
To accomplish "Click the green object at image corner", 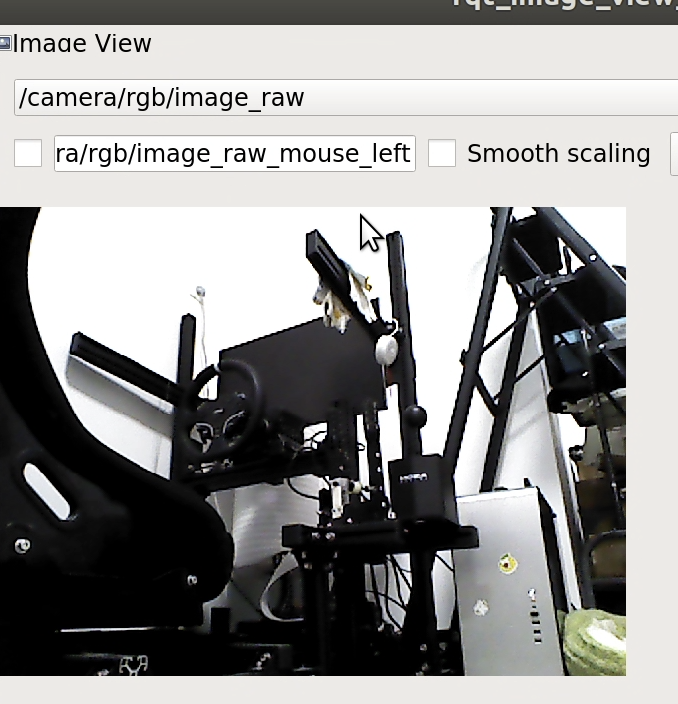I will pos(596,642).
